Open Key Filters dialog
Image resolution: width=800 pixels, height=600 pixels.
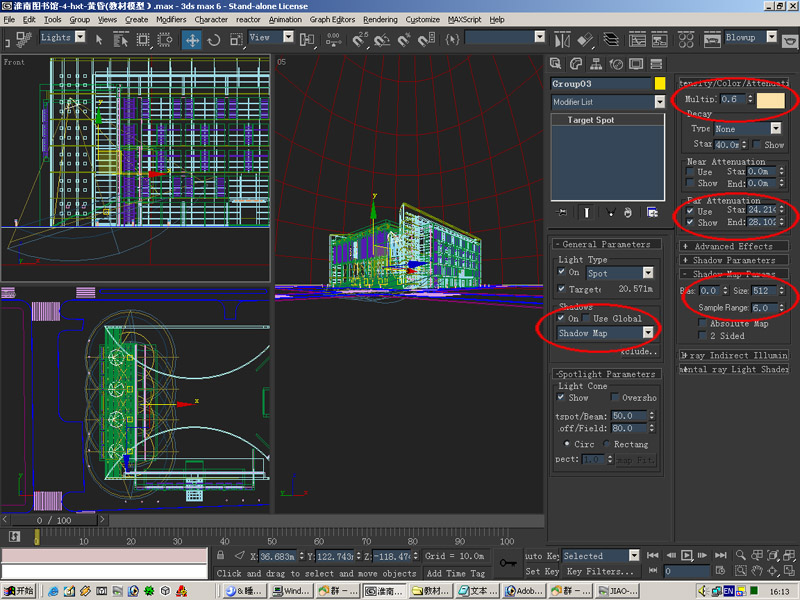600,571
